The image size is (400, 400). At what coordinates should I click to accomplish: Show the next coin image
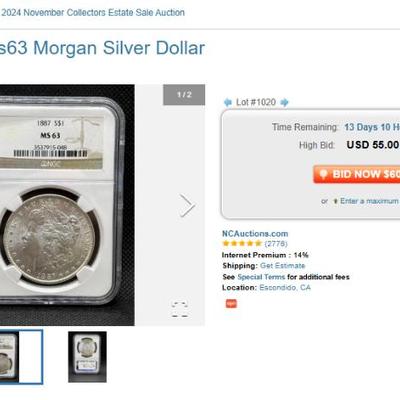point(187,205)
